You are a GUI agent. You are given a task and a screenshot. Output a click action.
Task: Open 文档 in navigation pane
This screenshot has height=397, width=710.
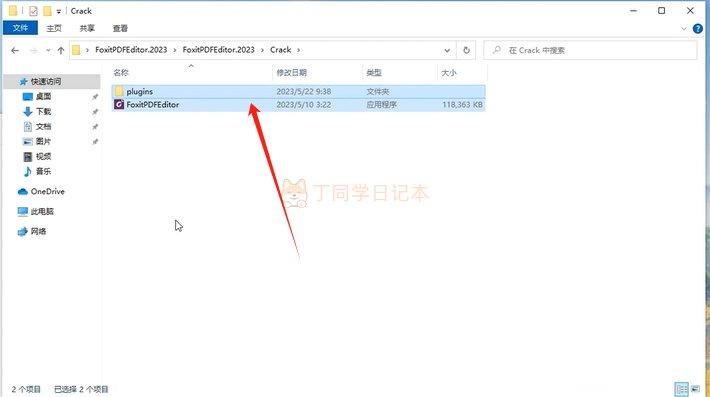(43, 126)
